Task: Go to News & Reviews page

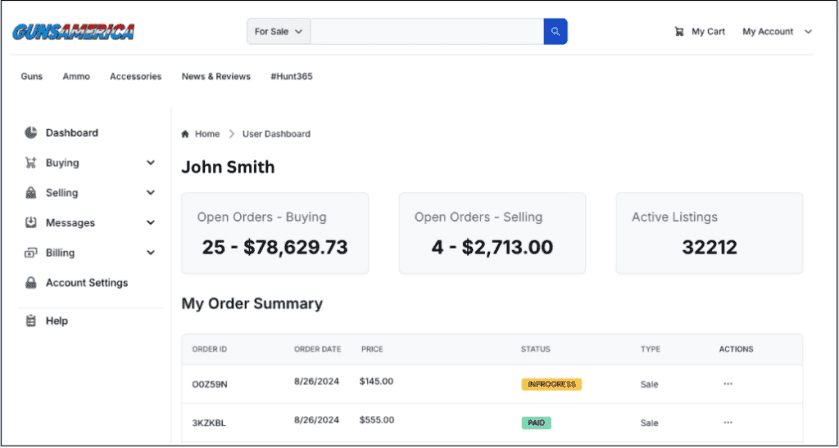Action: [216, 77]
